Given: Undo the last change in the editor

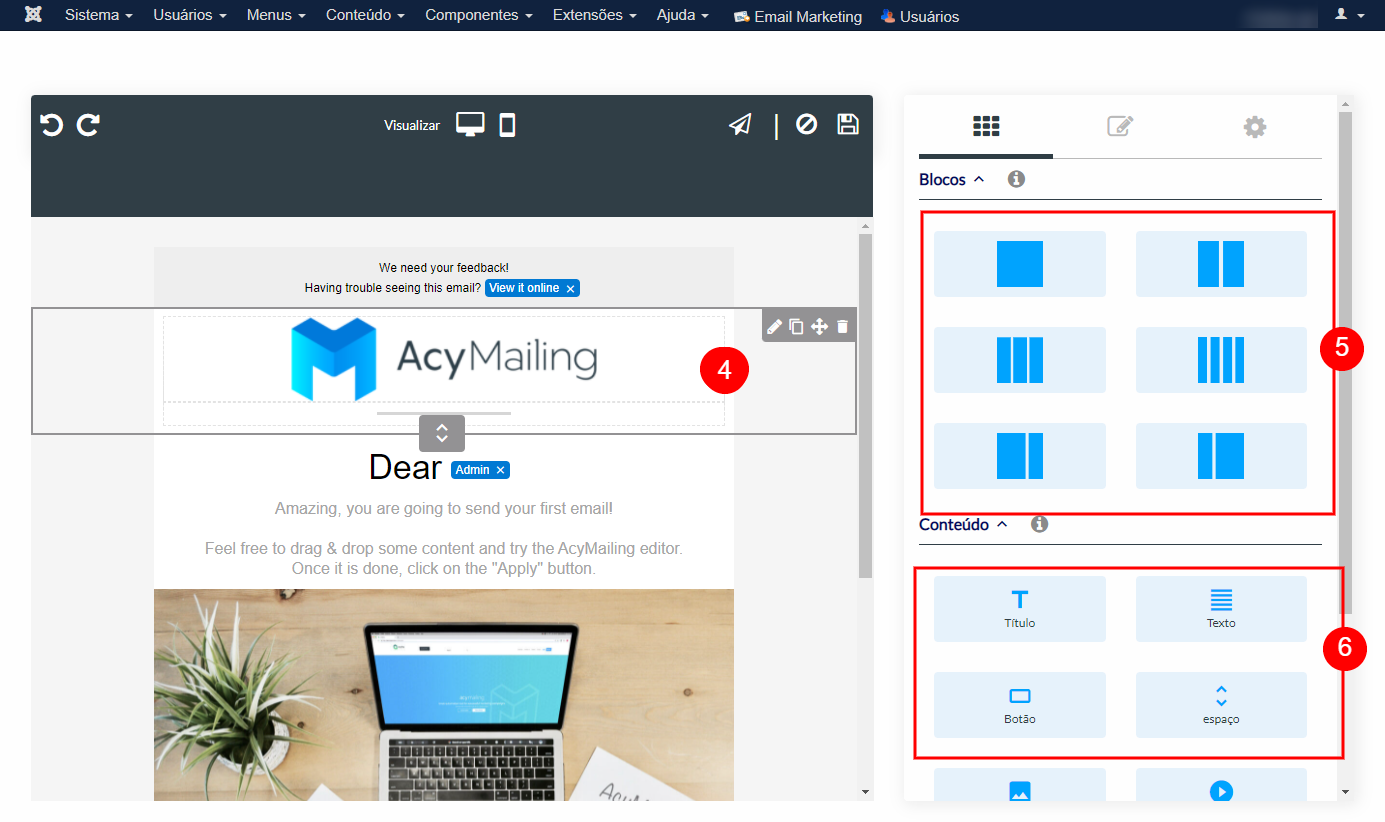Looking at the screenshot, I should pyautogui.click(x=50, y=124).
